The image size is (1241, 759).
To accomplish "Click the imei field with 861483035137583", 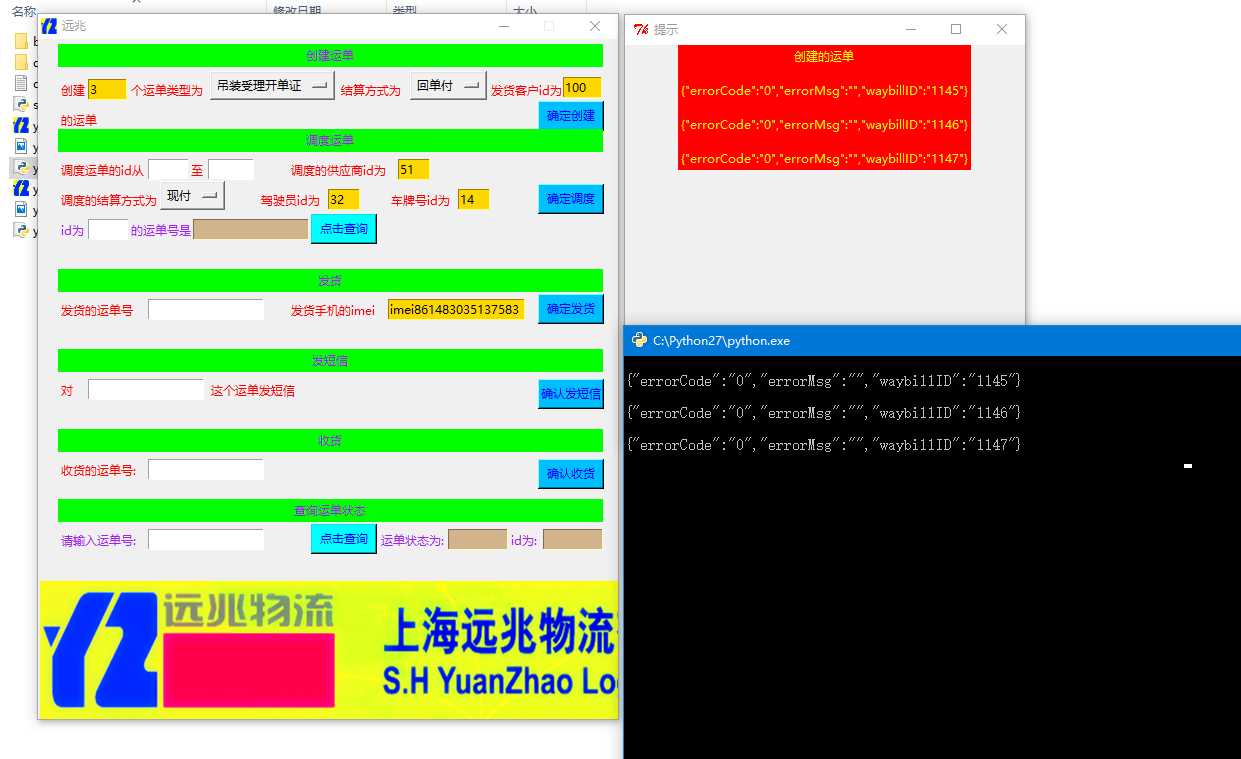I will point(455,309).
